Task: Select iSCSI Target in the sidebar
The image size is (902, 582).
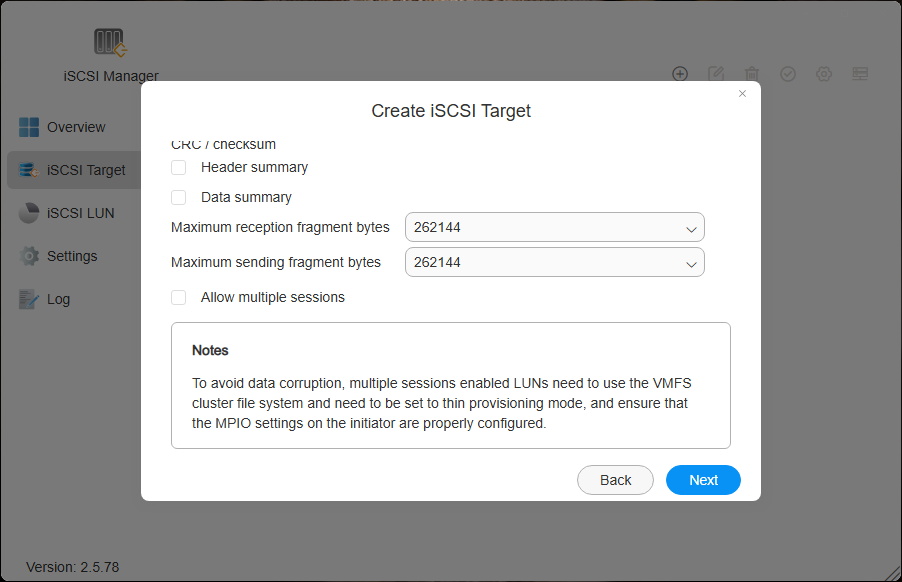Action: [85, 170]
